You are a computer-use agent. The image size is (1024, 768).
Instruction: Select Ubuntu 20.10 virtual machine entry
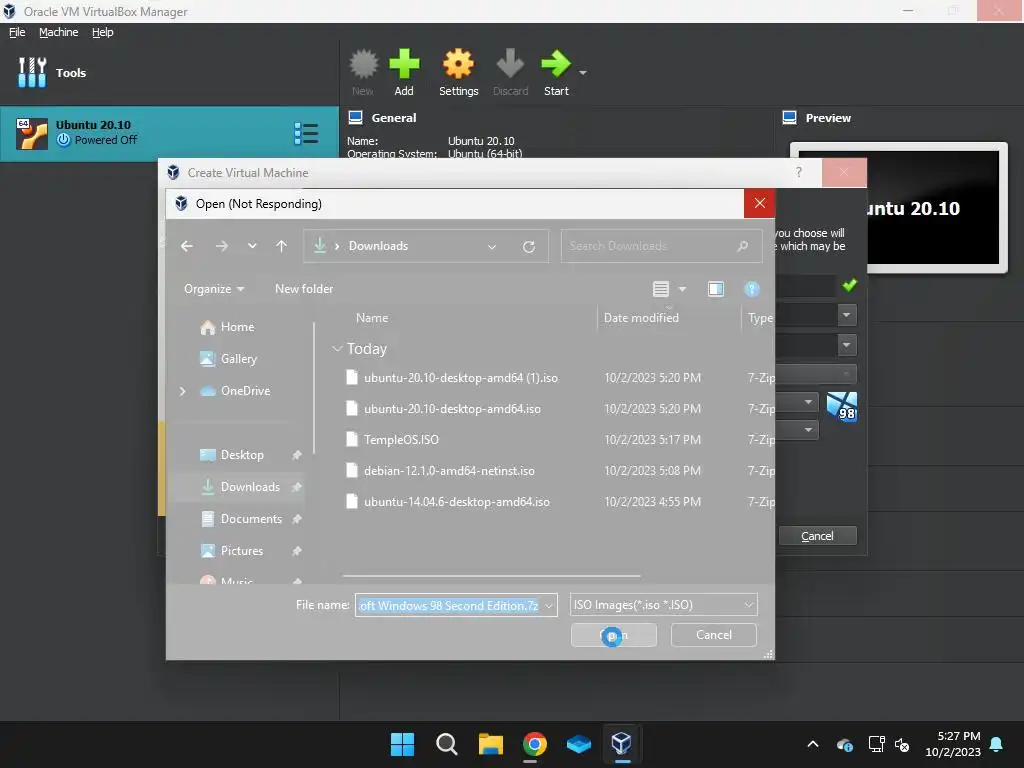point(169,133)
